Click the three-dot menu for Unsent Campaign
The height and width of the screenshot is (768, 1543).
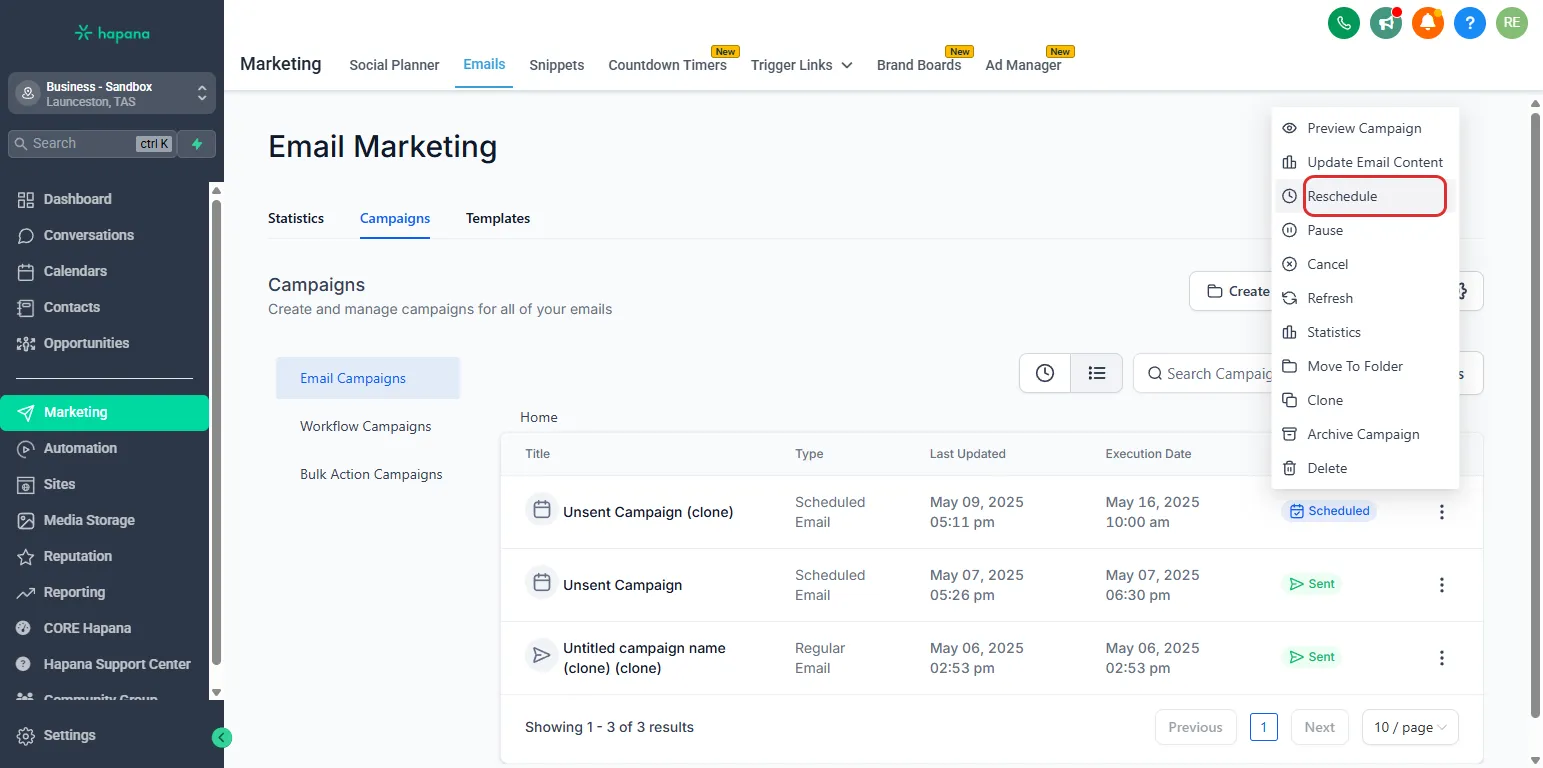click(1441, 585)
